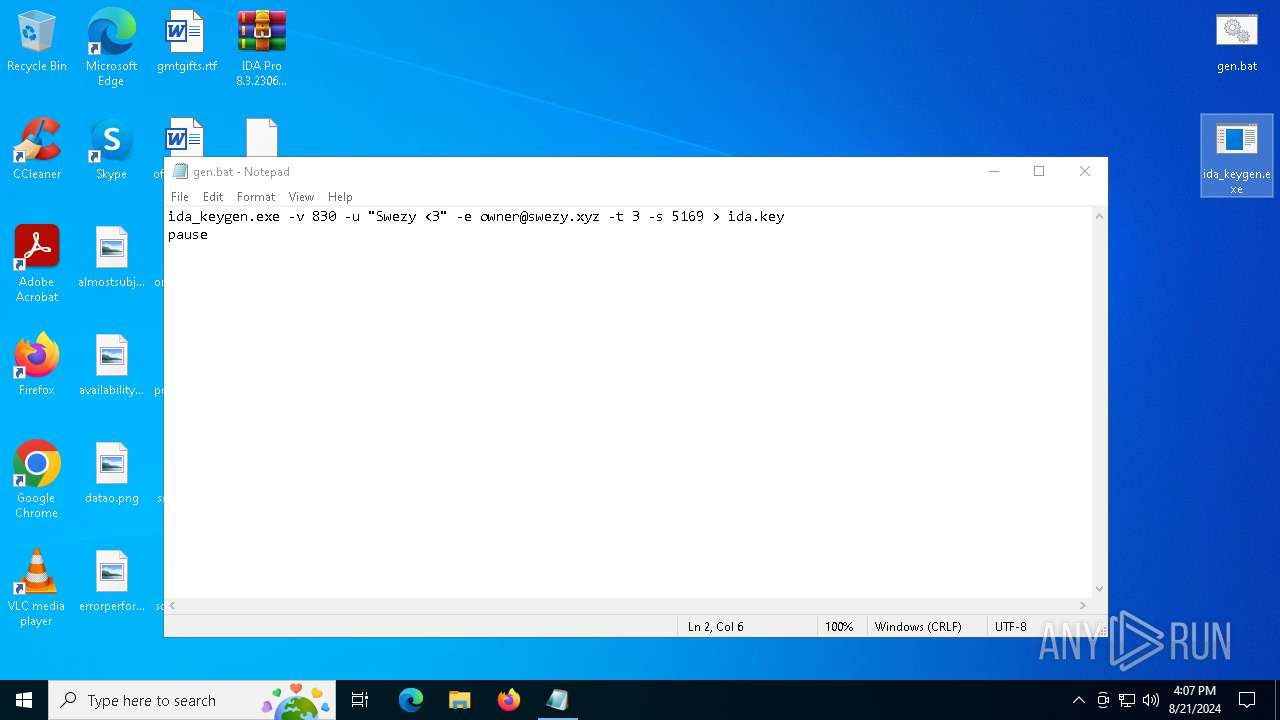
Task: Click 'ida_keygen.exe' text in first line
Action: pyautogui.click(x=224, y=217)
